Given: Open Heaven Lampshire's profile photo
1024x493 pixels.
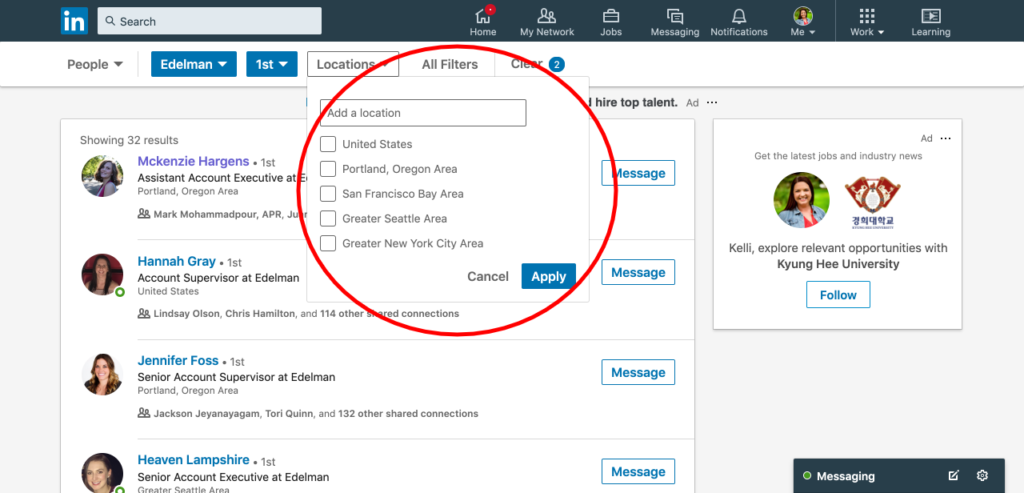Looking at the screenshot, I should [103, 473].
